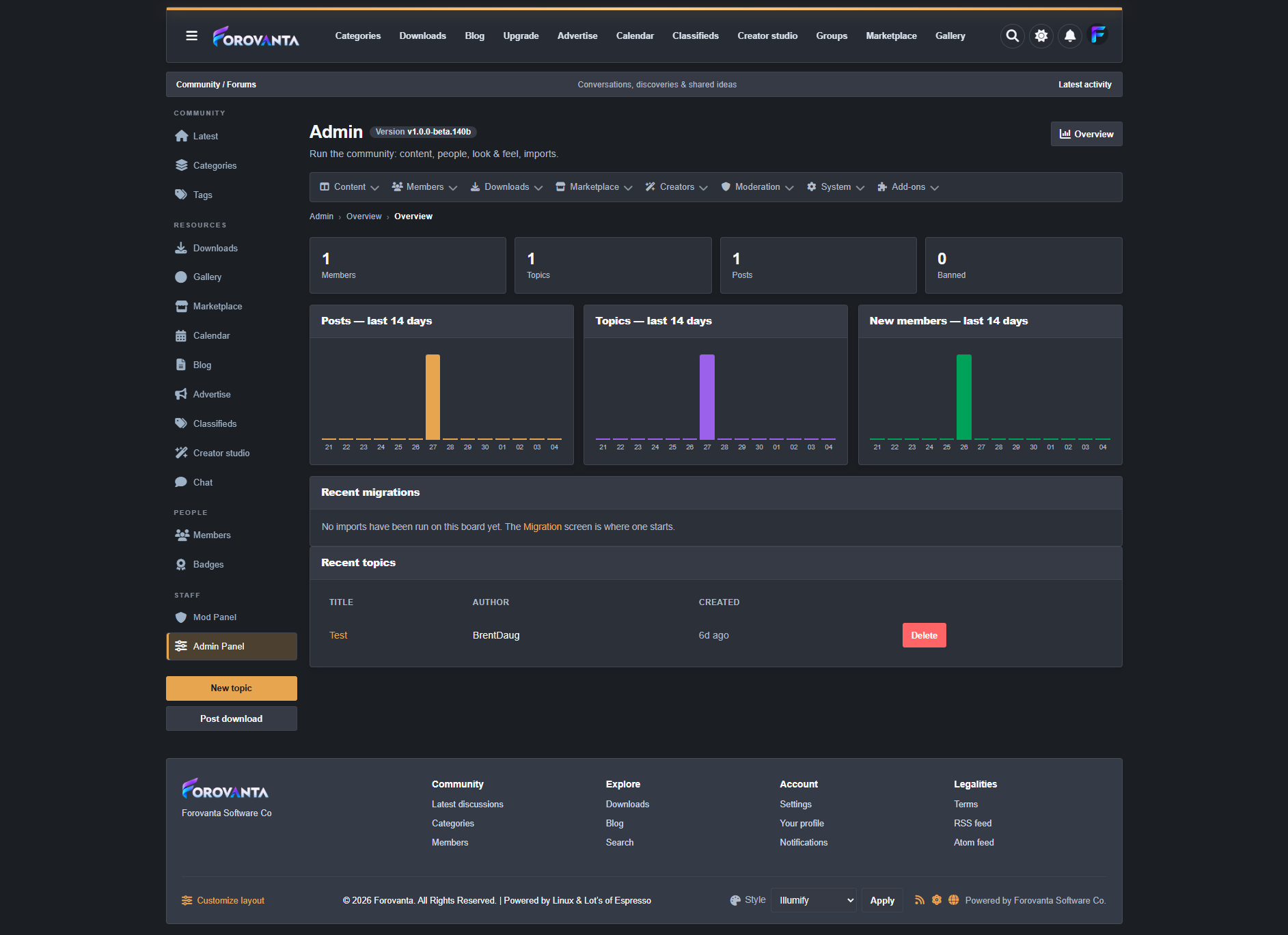Click the Post download button
This screenshot has width=1288, height=935.
[232, 718]
